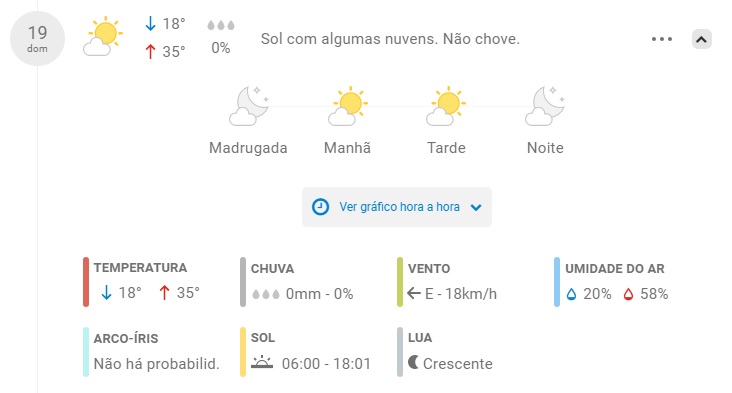The image size is (732, 393).
Task: Collapse the day 19 forecast panel
Action: click(x=701, y=40)
